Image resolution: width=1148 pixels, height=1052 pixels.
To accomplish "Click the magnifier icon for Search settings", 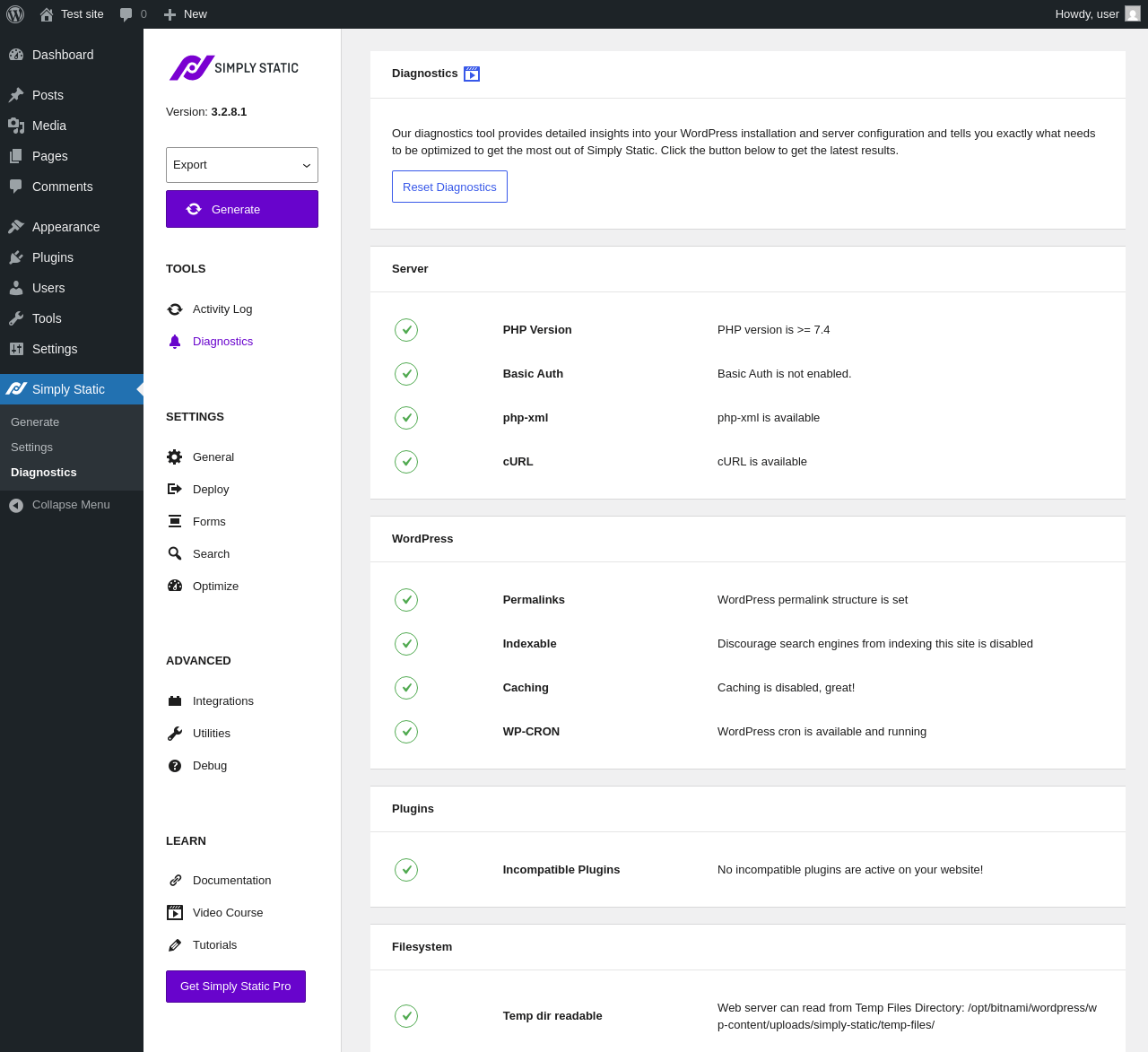I will coord(175,554).
